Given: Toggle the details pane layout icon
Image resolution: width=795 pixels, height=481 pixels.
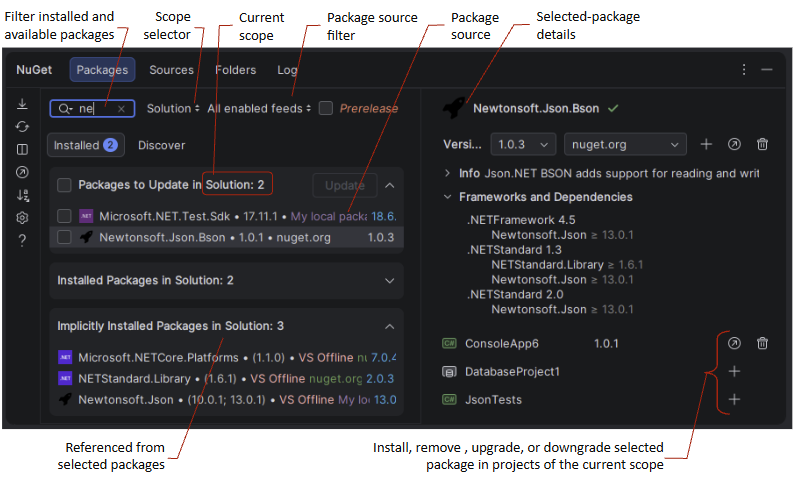Looking at the screenshot, I should point(22,149).
